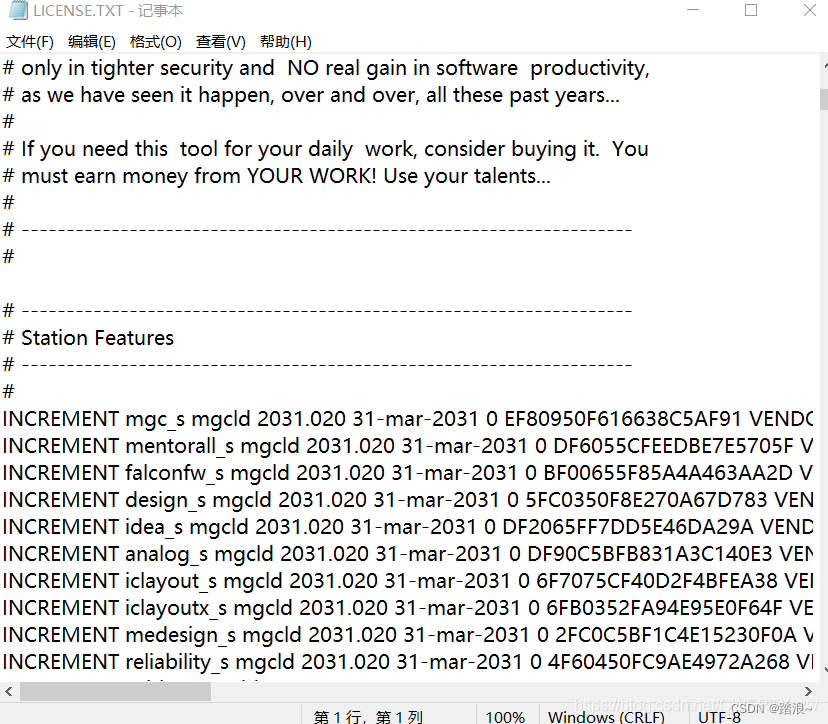This screenshot has height=724, width=828.
Task: Click the UTF-8 encoding status entry
Action: point(719,717)
